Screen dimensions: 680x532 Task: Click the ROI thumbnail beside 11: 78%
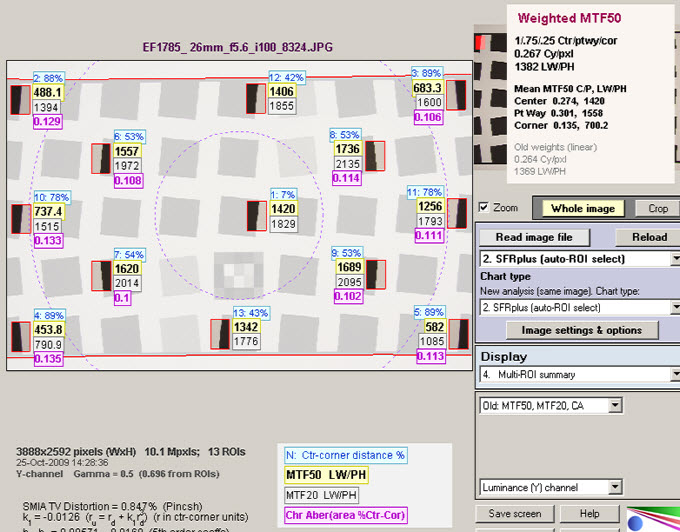(x=457, y=213)
